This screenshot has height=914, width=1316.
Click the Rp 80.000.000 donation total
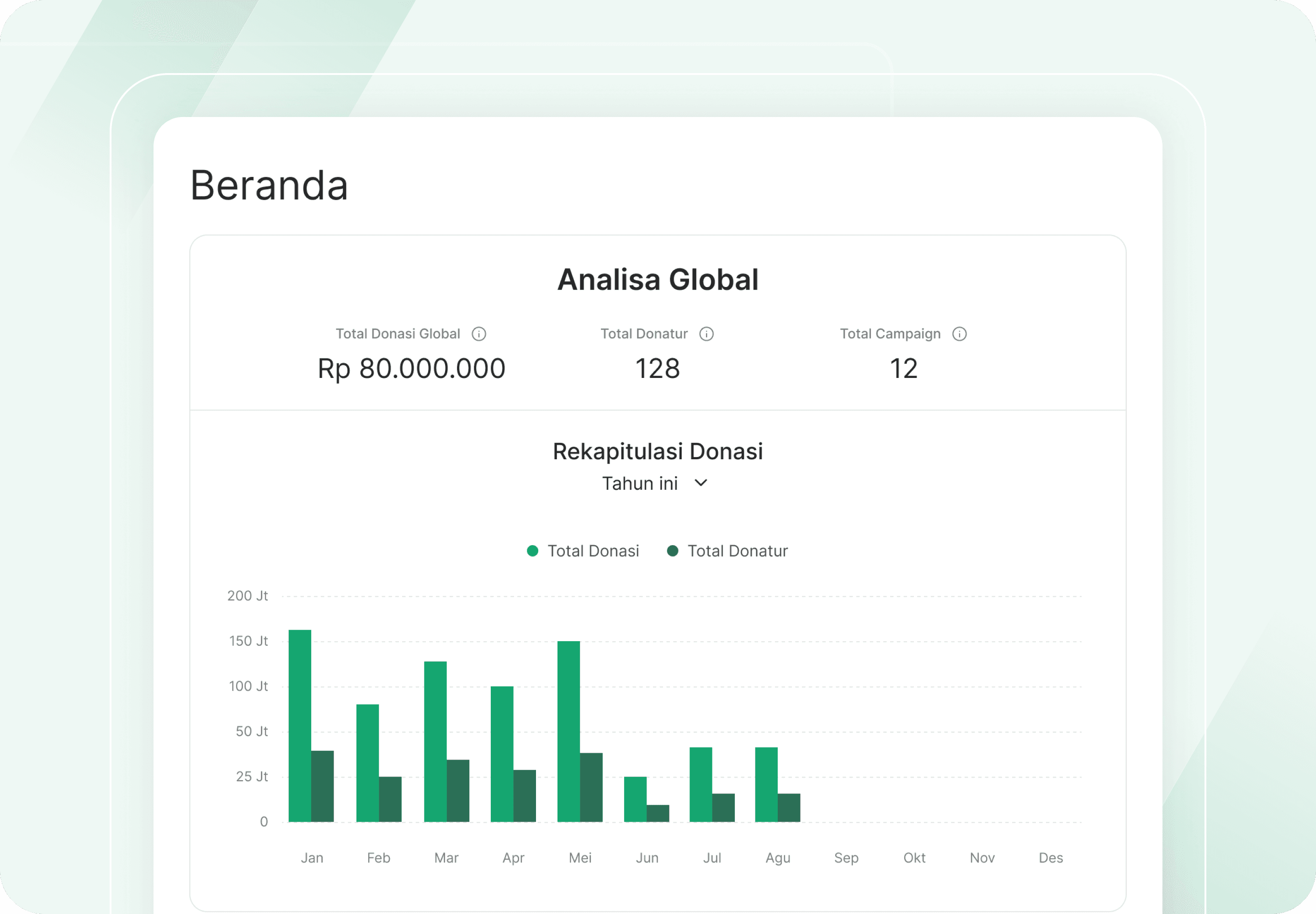411,368
